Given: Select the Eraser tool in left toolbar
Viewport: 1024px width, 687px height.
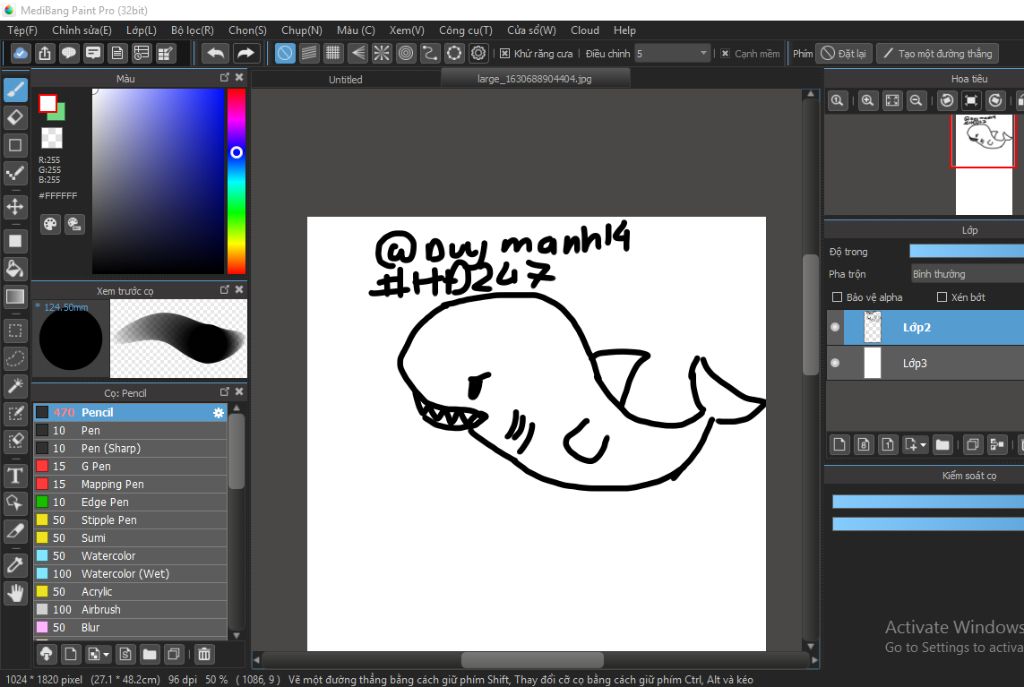Looking at the screenshot, I should [x=15, y=117].
